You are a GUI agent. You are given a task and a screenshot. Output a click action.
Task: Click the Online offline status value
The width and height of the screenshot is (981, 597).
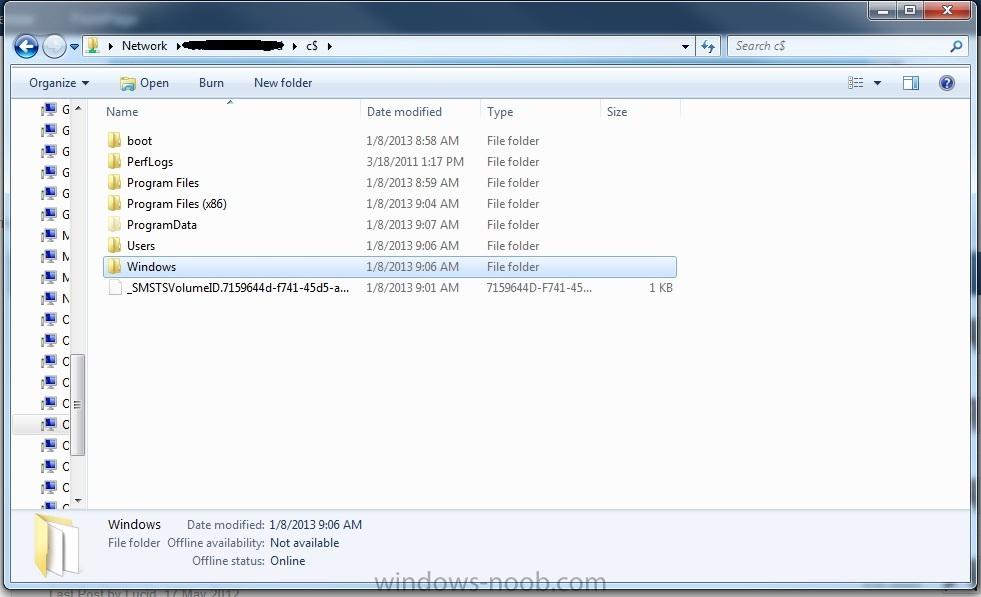pos(288,561)
